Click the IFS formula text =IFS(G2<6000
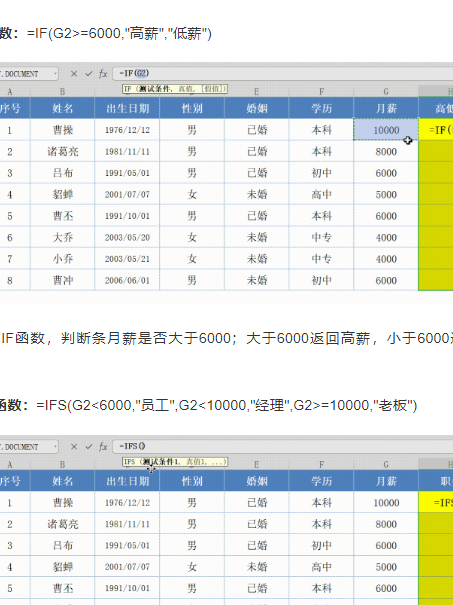This screenshot has height=605, width=453. 227,406
